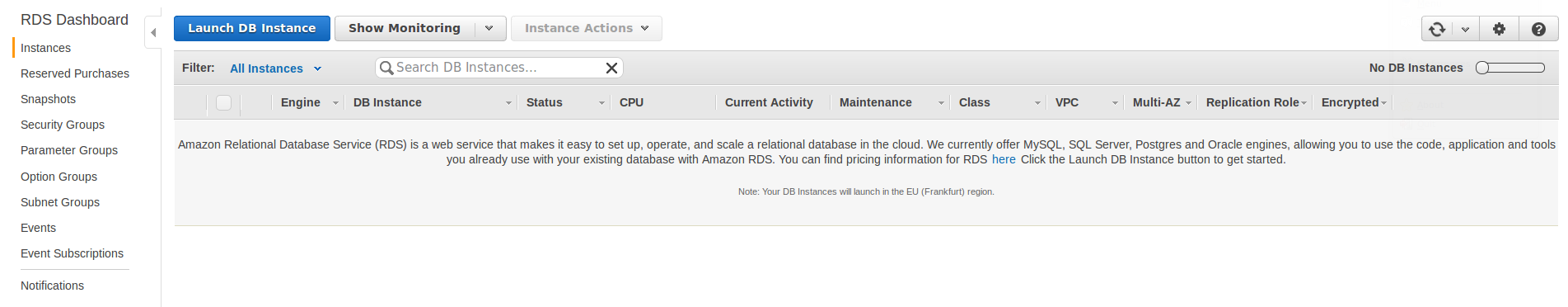Sort by the Current Activity column header

click(x=769, y=102)
